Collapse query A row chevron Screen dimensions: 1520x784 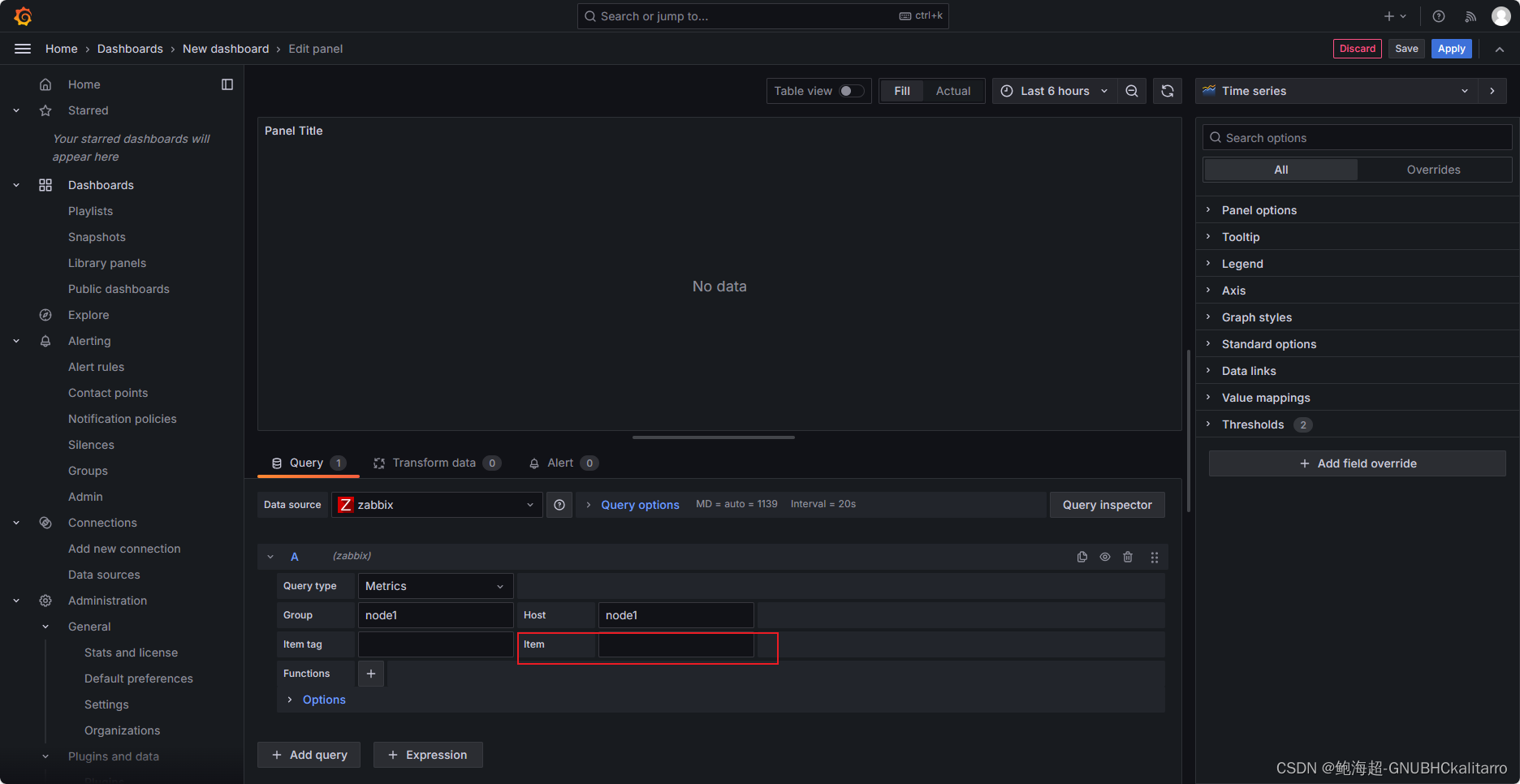point(270,557)
